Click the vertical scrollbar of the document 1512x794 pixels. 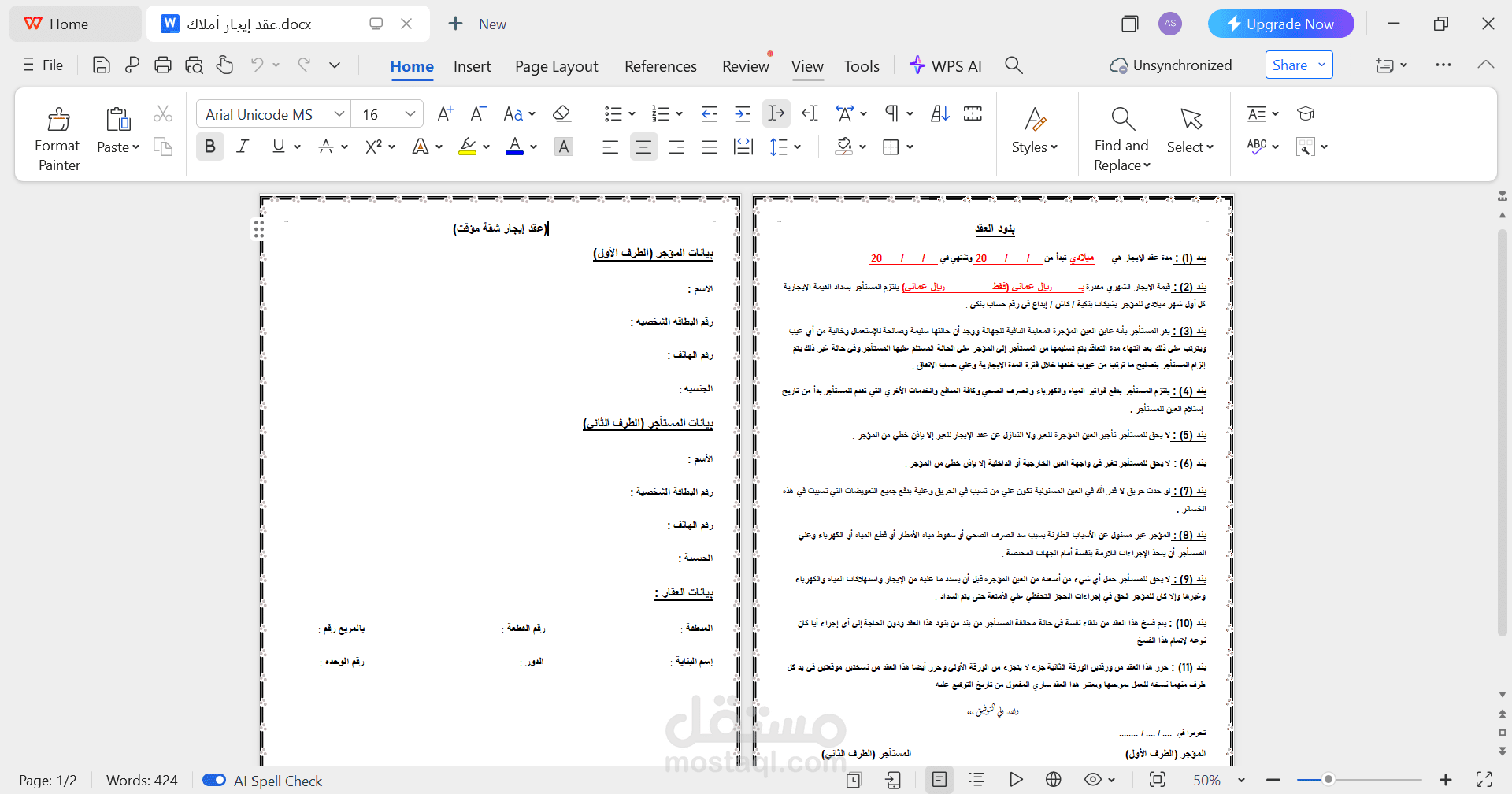point(1503,433)
